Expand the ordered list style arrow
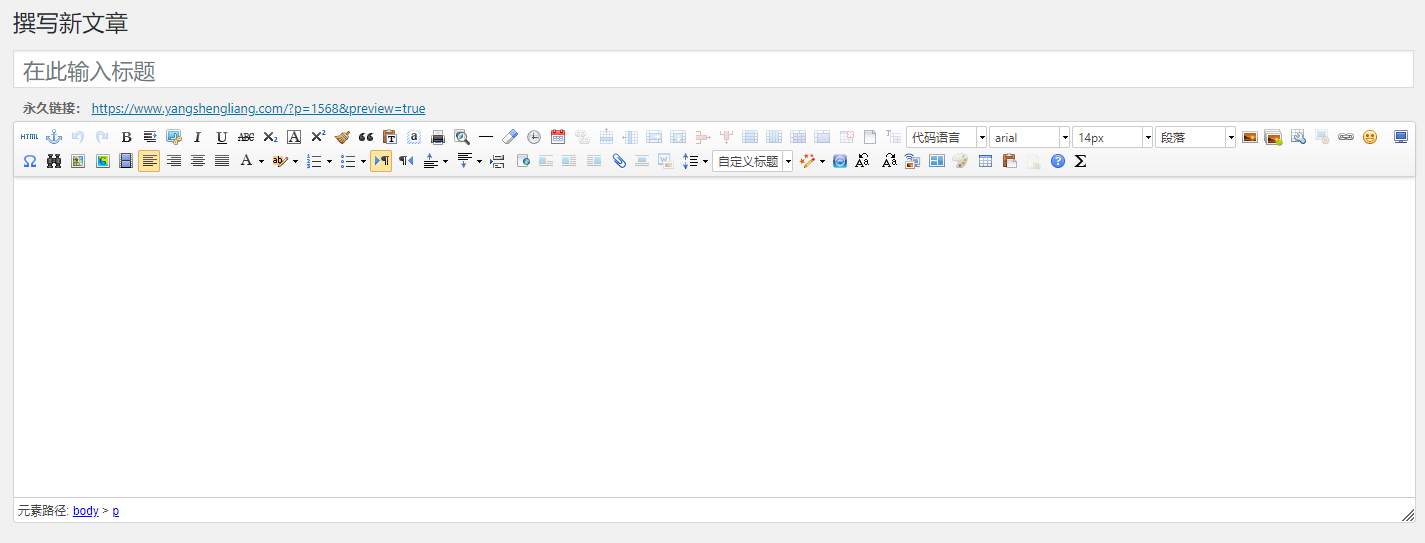This screenshot has width=1425, height=543. click(x=329, y=161)
